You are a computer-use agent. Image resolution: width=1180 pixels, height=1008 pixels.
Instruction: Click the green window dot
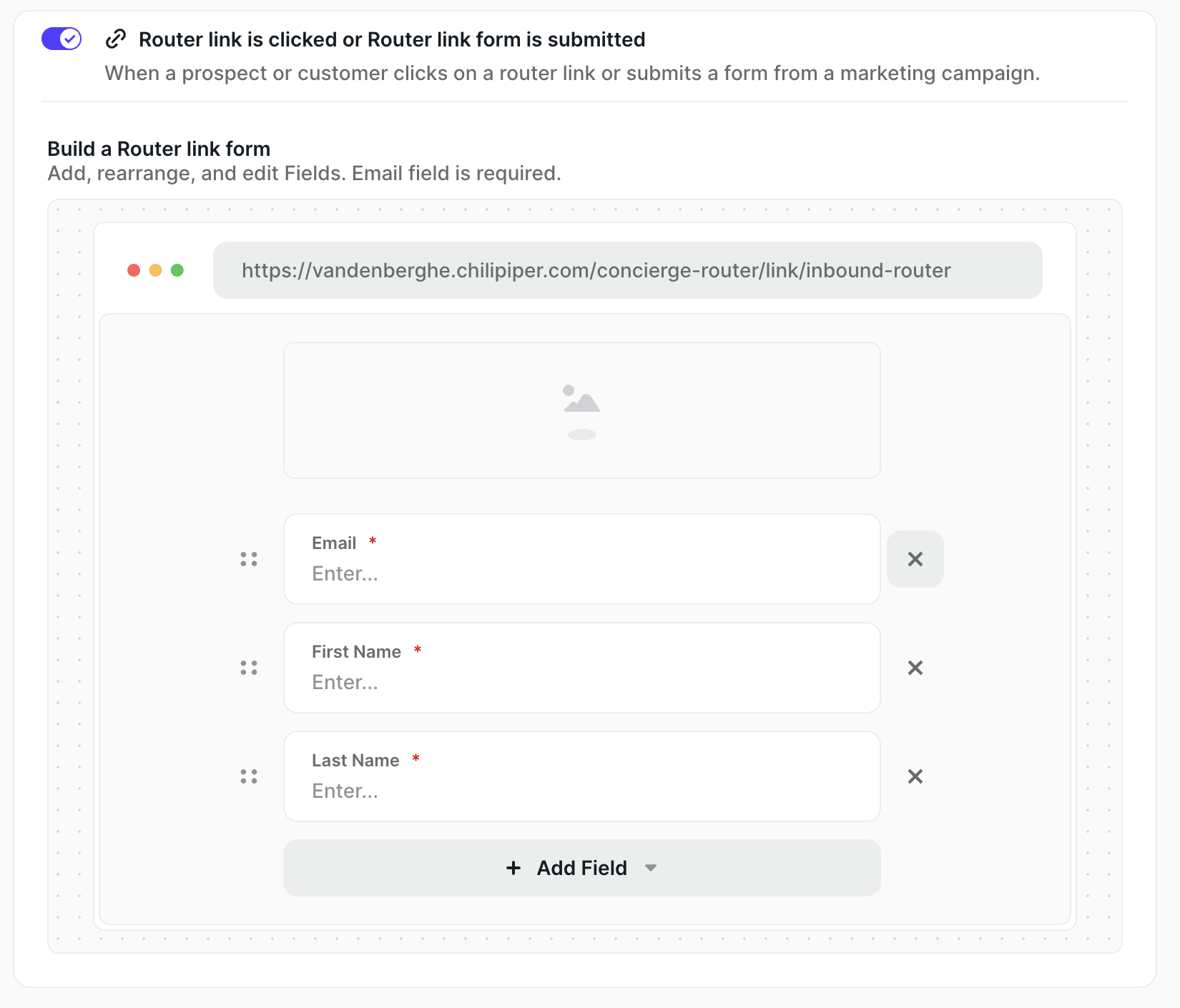[x=177, y=270]
